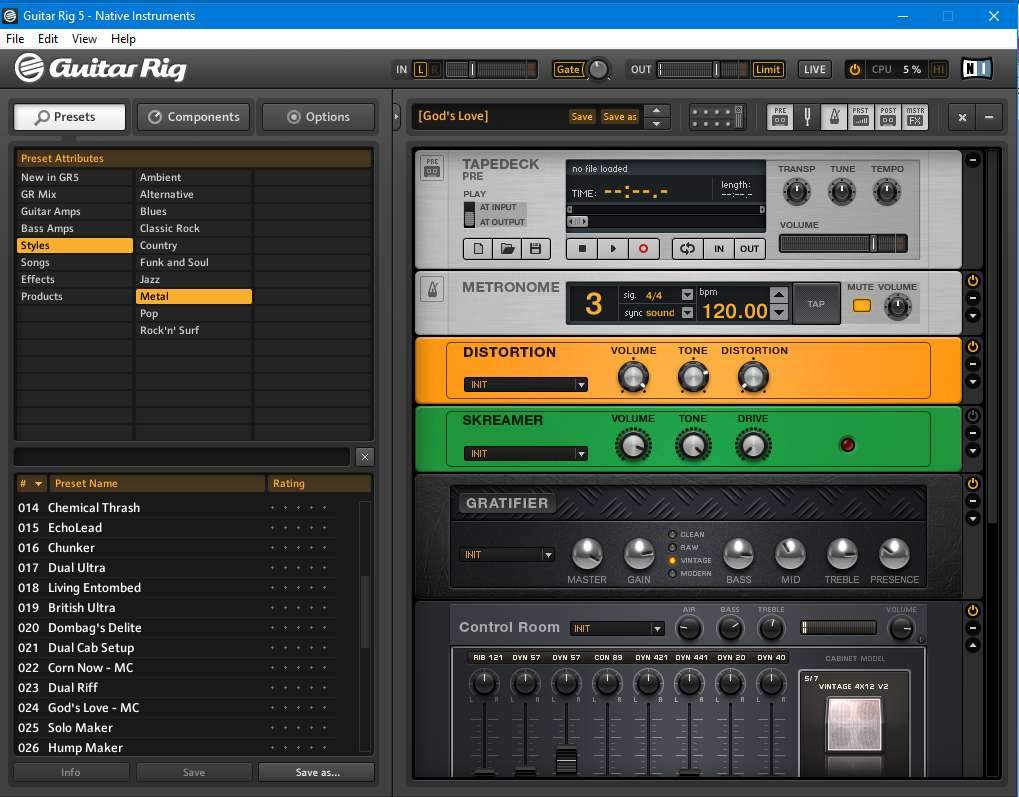Viewport: 1019px width, 797px height.
Task: Click the metronome module icon
Action: click(x=432, y=289)
